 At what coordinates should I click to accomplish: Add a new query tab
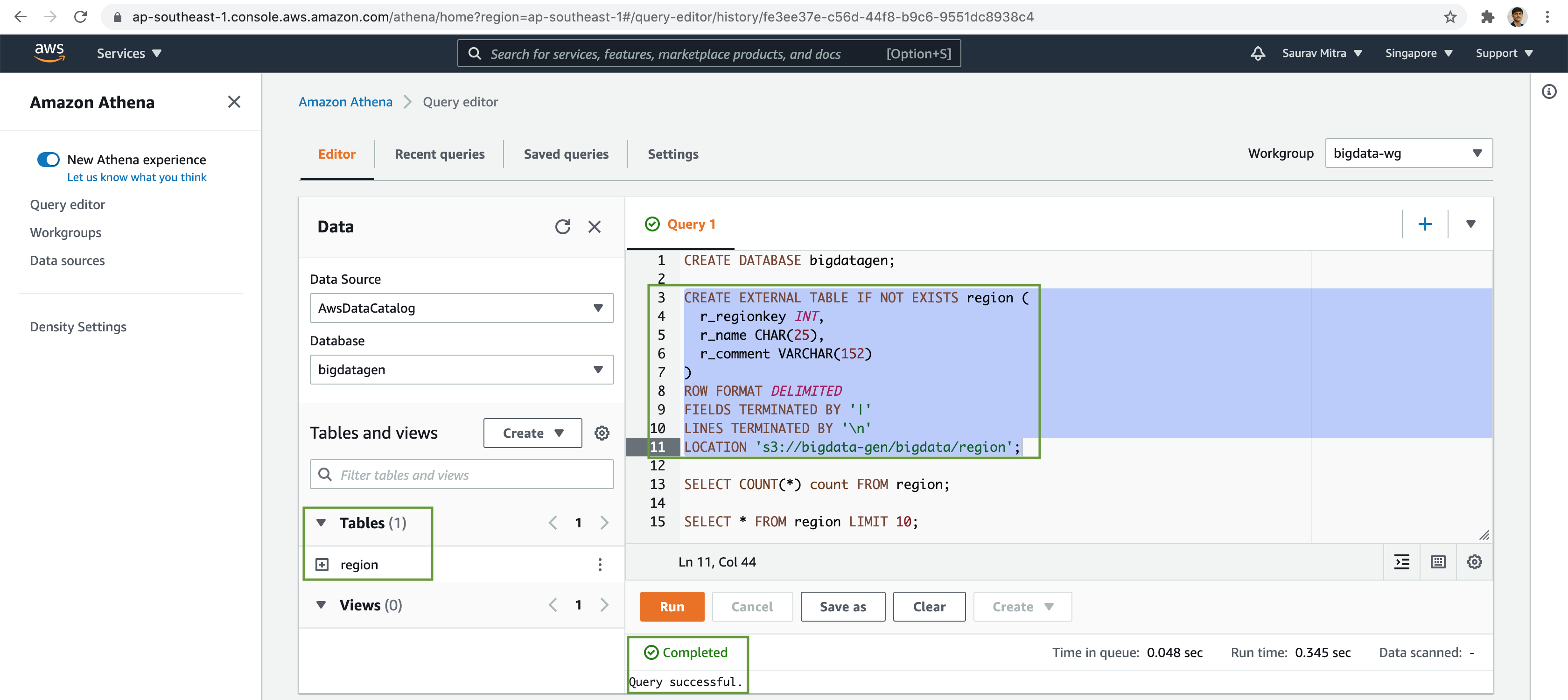pos(1424,224)
